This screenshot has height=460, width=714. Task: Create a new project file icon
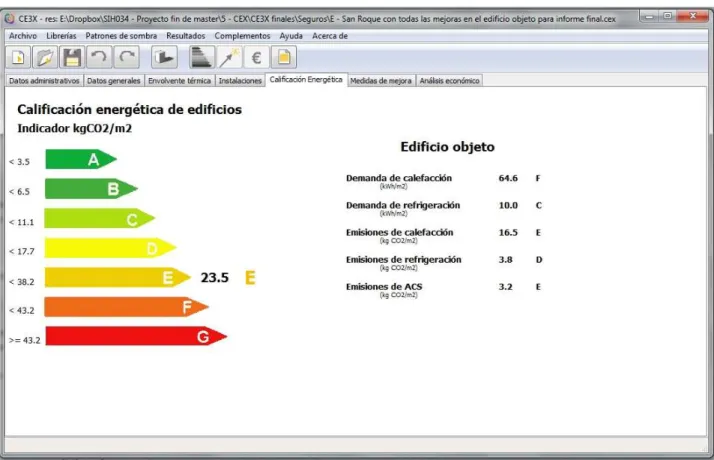point(18,57)
